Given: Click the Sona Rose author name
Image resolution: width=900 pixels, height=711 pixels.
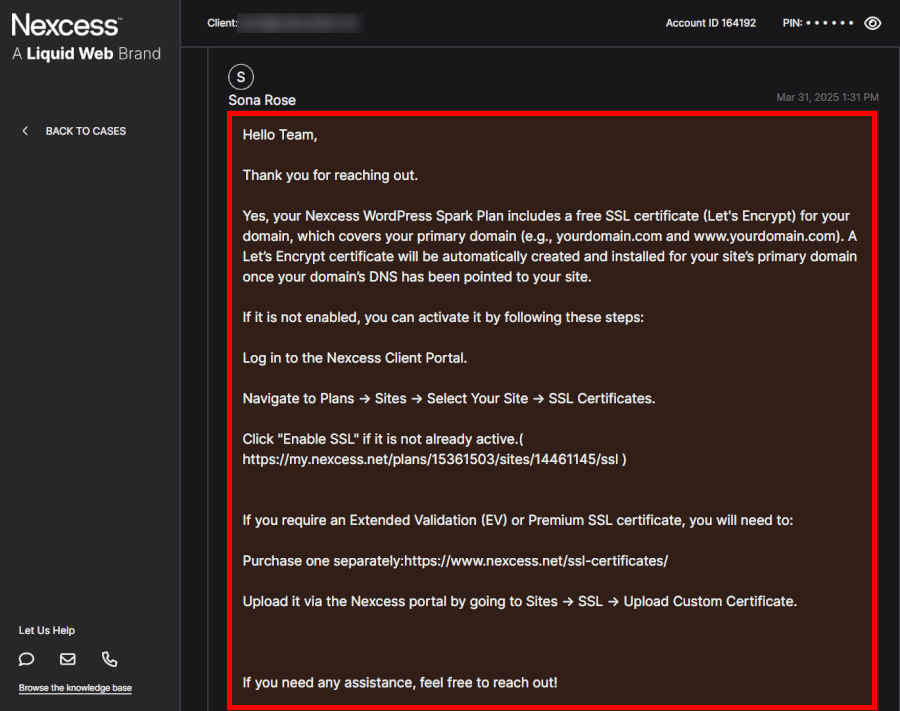Looking at the screenshot, I should point(262,100).
